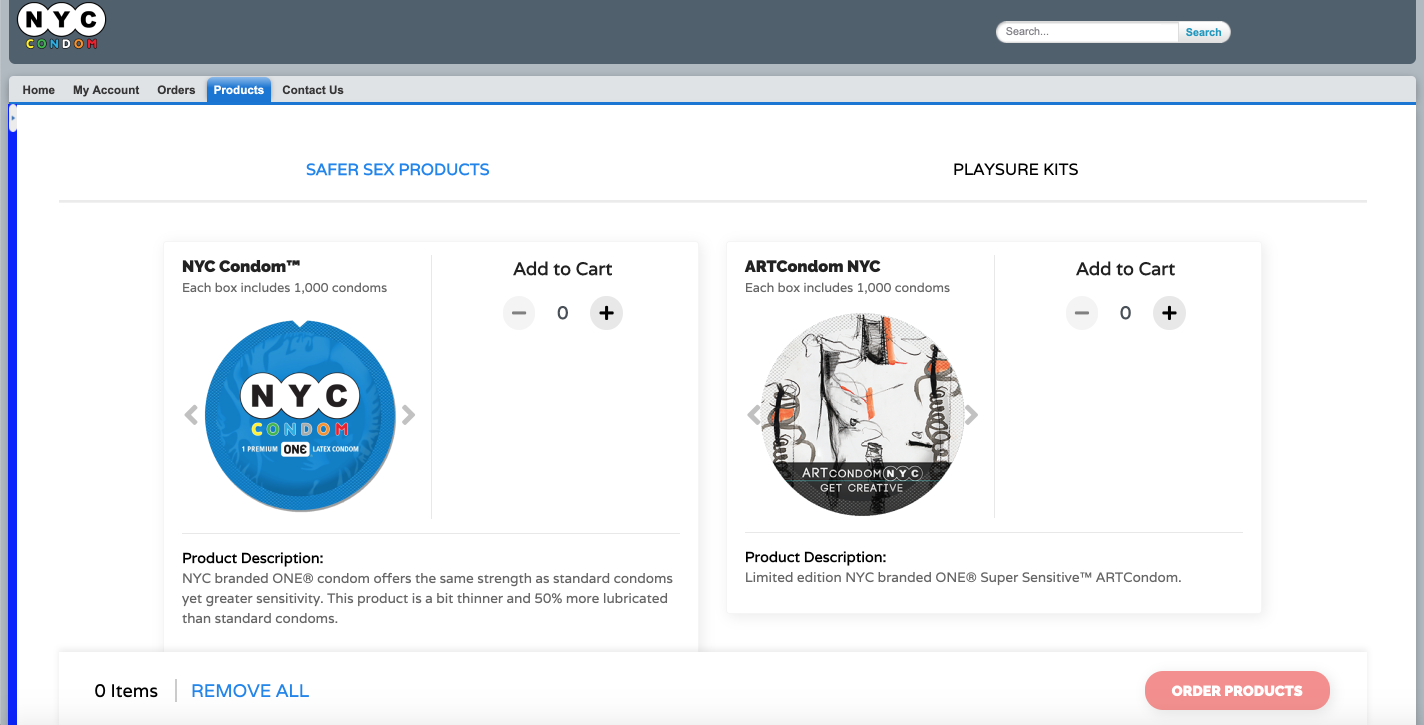Click the Search button
The image size is (1424, 725).
coord(1204,32)
